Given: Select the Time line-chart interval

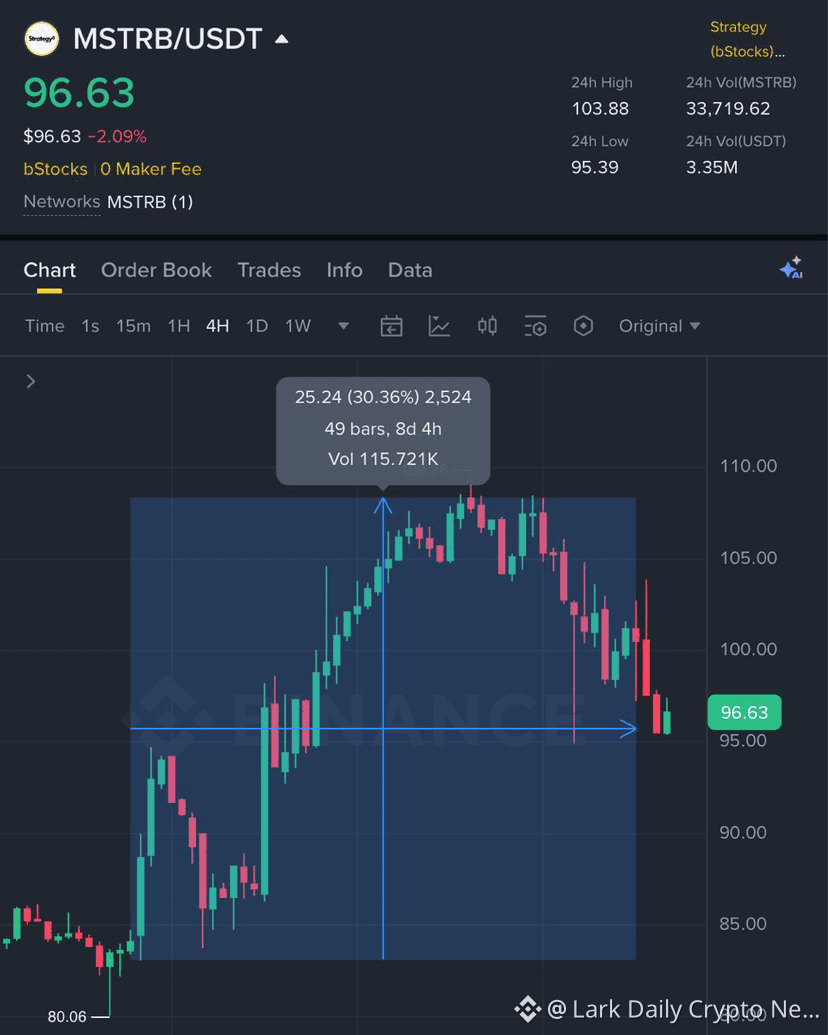Looking at the screenshot, I should (45, 326).
